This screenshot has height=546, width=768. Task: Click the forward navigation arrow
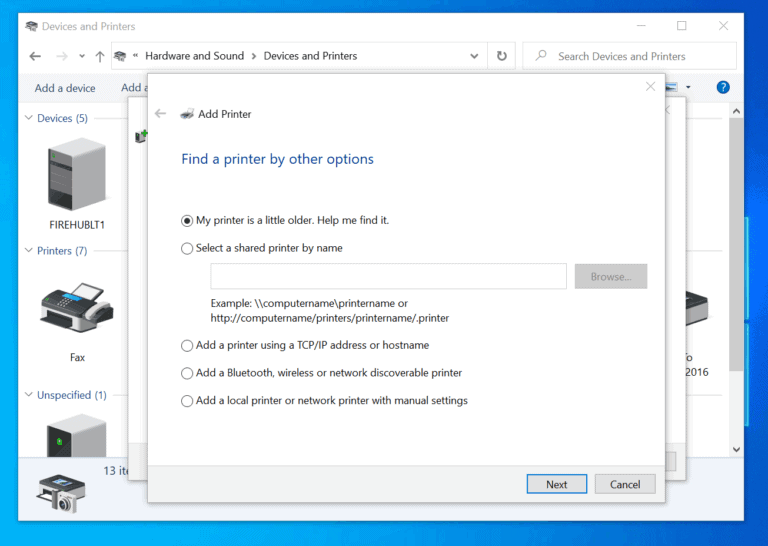(x=62, y=56)
